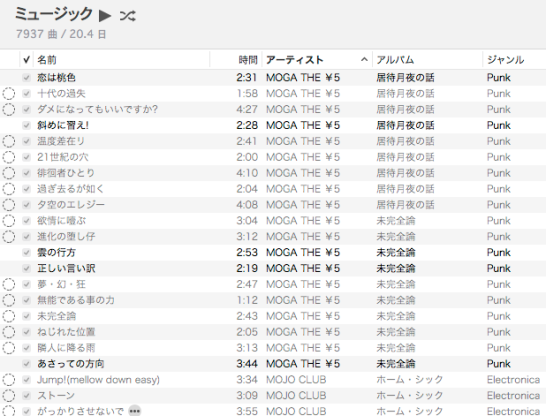Select the song 恋は桃色
Screen dimensions: 546x416
[x=56, y=78]
